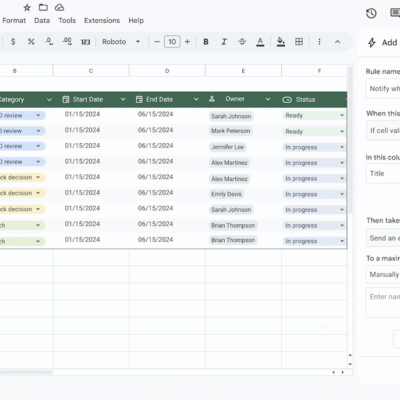Image resolution: width=400 pixels, height=400 pixels.
Task: Open version history clock icon
Action: tap(371, 13)
